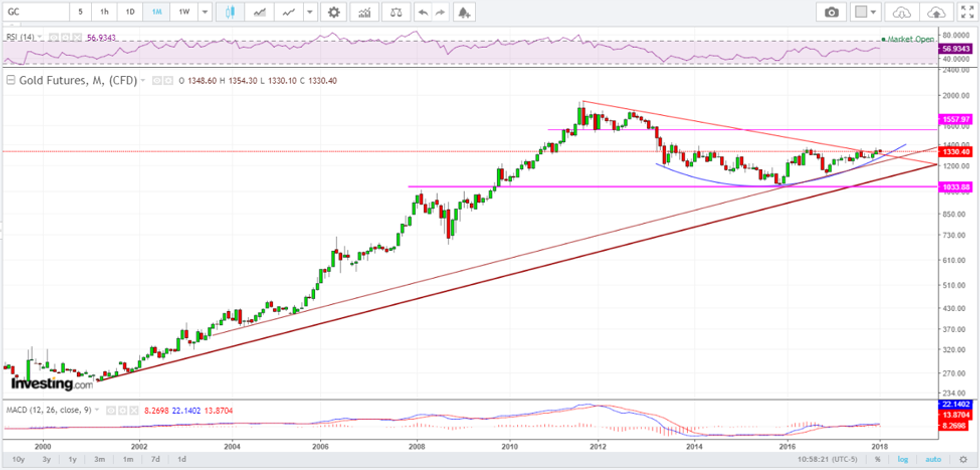Set the date range to 3m
Viewport: 980px width, 470px height.
click(97, 459)
